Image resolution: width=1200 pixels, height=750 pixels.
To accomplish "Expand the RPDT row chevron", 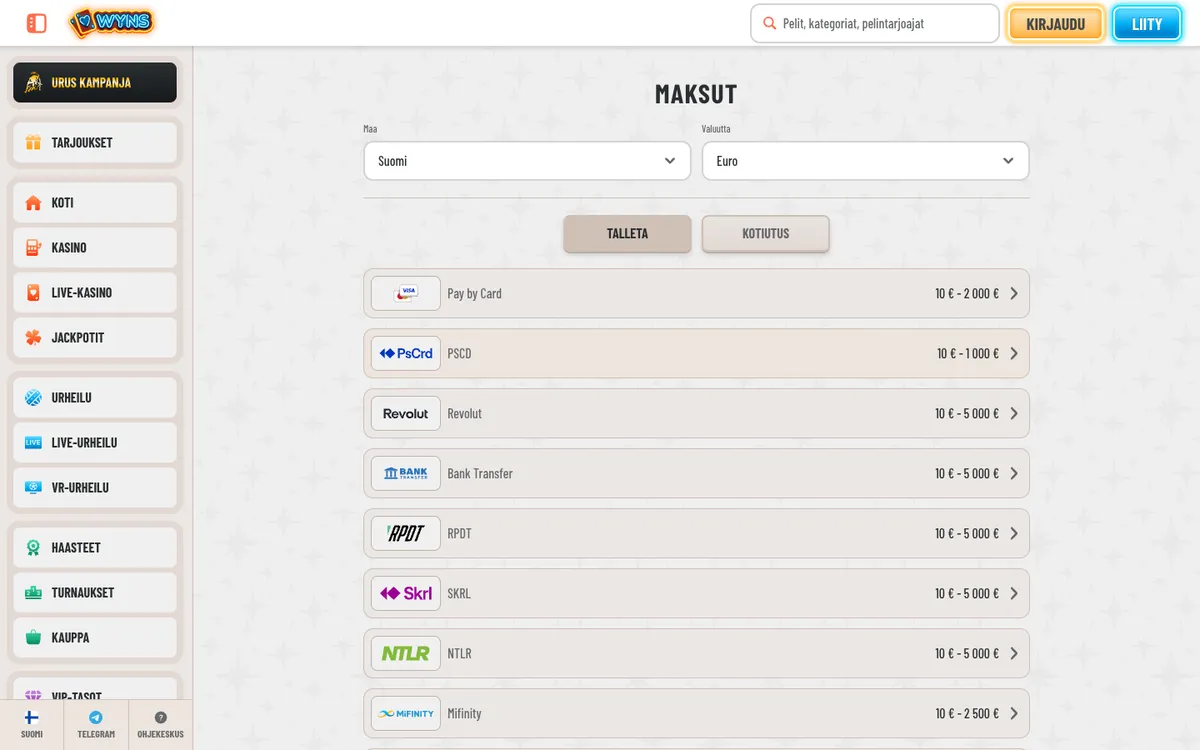I will pos(1014,533).
